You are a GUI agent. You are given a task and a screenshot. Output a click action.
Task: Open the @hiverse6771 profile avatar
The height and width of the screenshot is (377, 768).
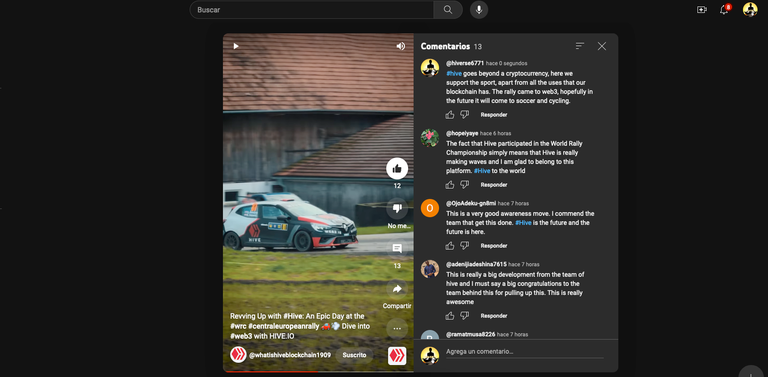[x=430, y=68]
